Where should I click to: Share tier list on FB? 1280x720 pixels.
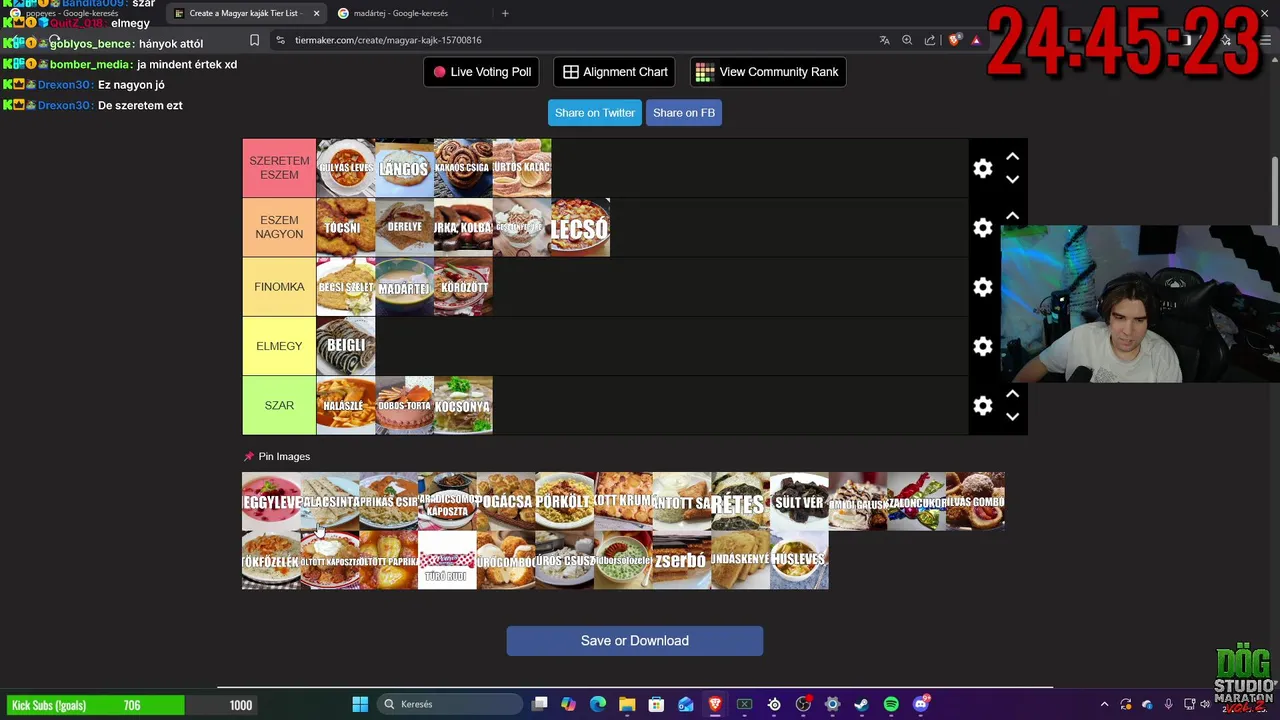coord(684,113)
